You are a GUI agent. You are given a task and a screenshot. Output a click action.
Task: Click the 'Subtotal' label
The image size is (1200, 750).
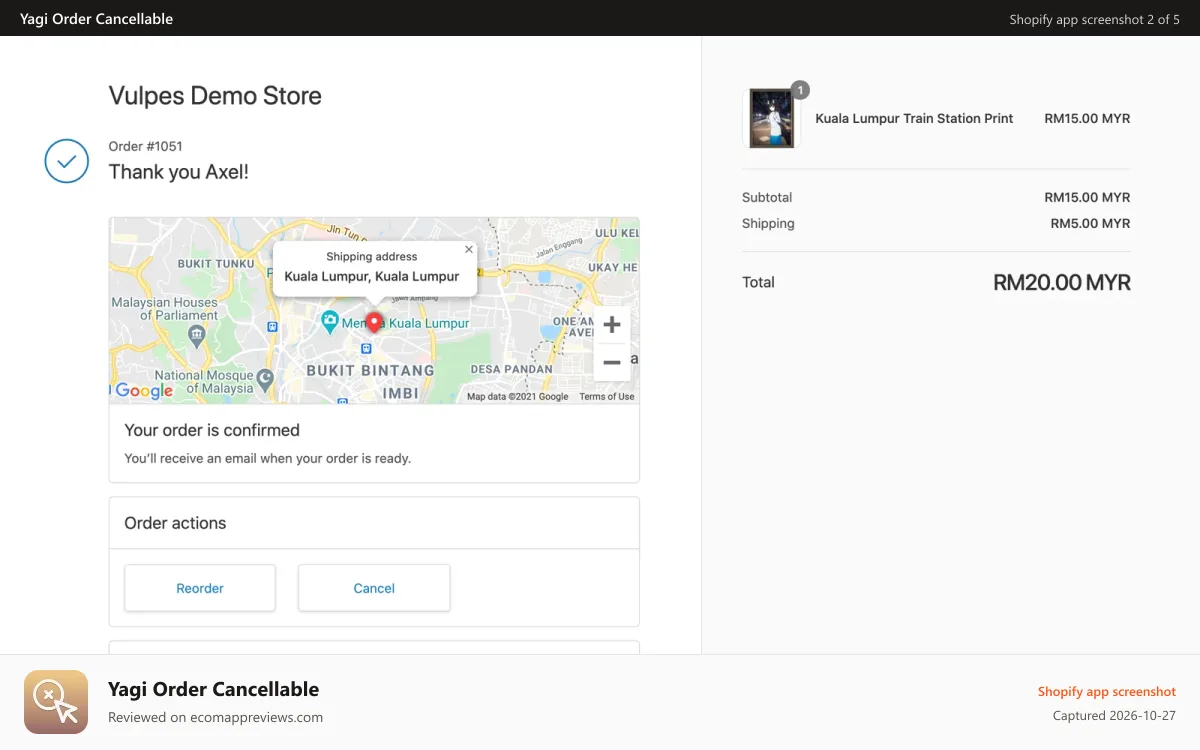click(767, 197)
